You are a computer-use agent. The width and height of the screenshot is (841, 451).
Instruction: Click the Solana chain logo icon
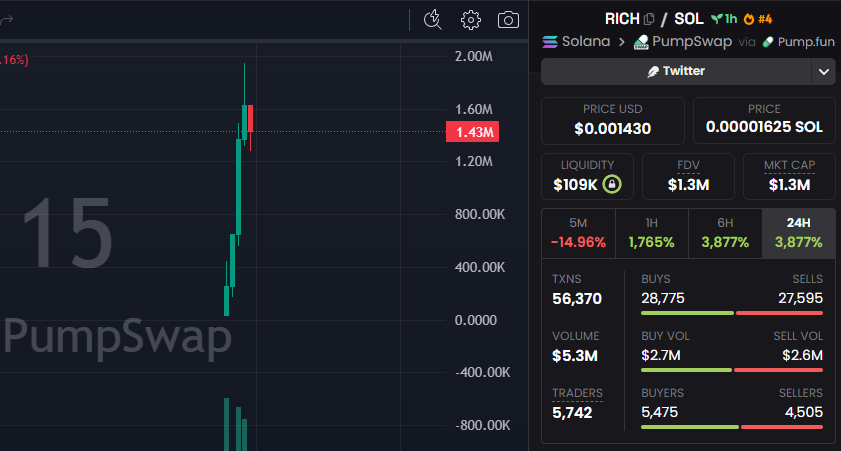tap(550, 41)
